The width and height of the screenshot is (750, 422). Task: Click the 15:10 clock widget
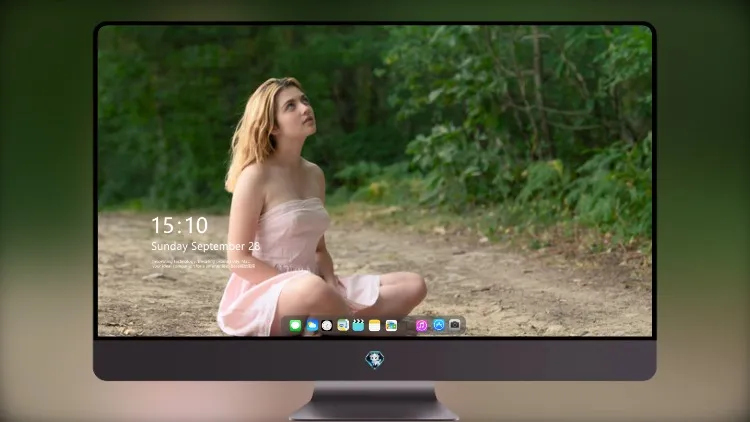click(x=179, y=225)
